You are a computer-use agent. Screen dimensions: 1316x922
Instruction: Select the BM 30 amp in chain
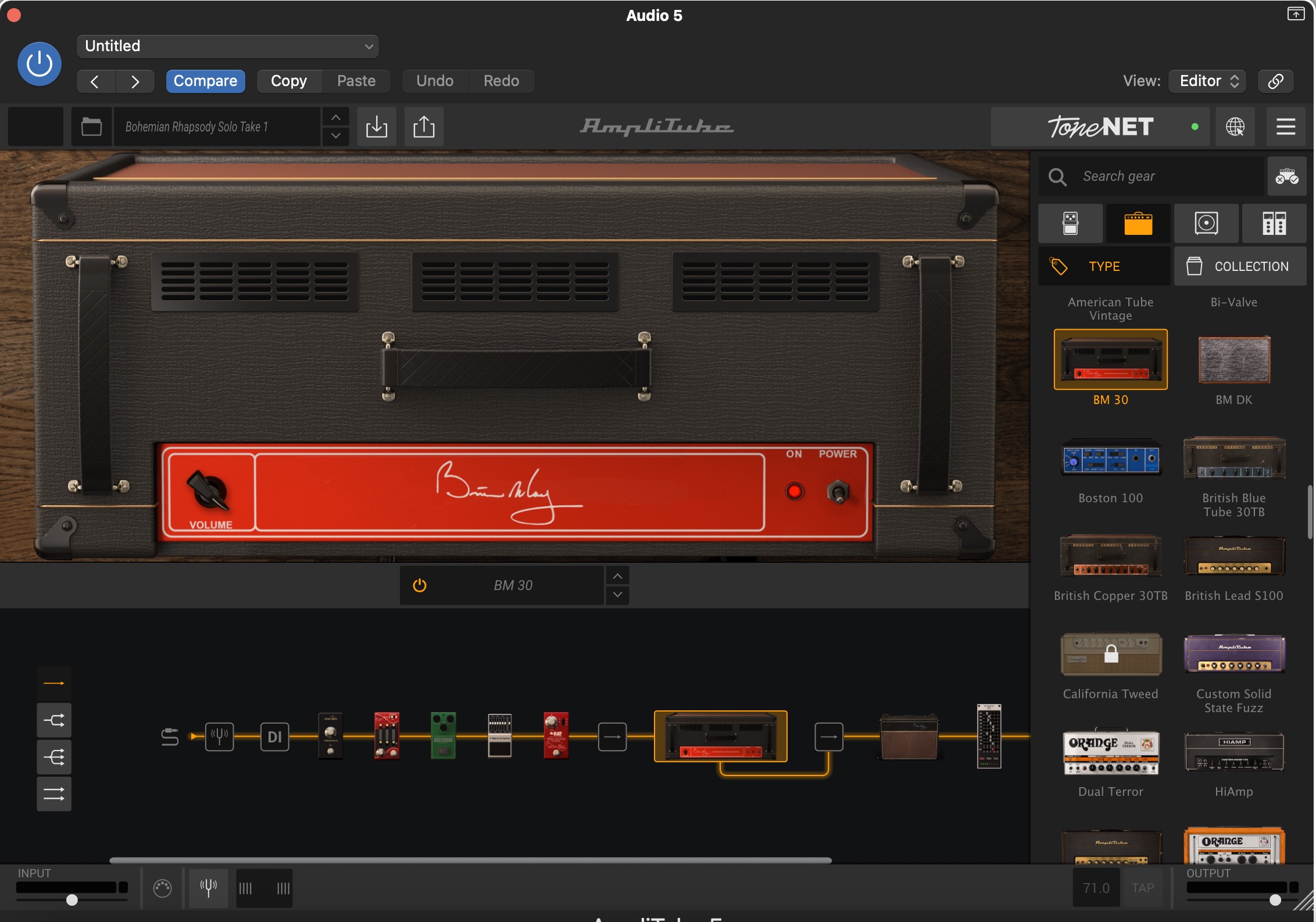[720, 737]
